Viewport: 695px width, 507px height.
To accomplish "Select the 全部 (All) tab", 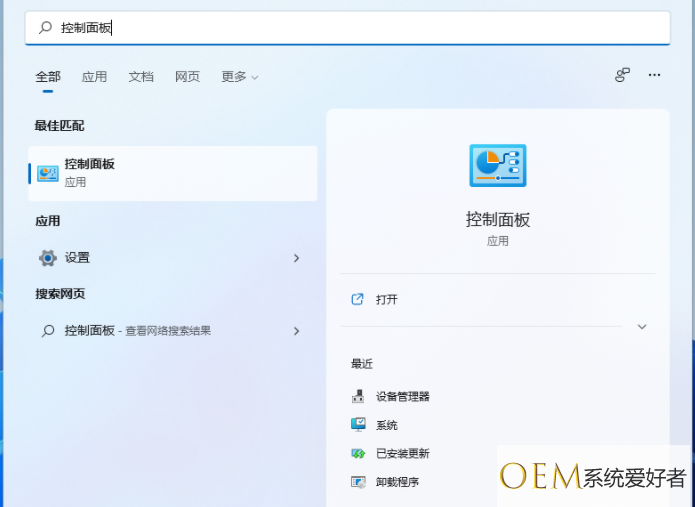I will tap(48, 77).
